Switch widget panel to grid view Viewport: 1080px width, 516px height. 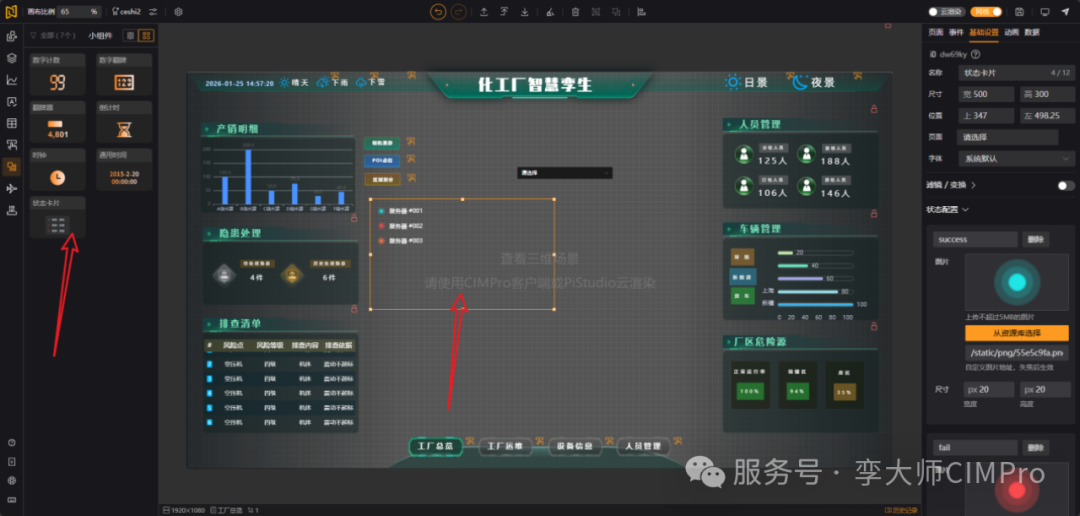coord(147,35)
